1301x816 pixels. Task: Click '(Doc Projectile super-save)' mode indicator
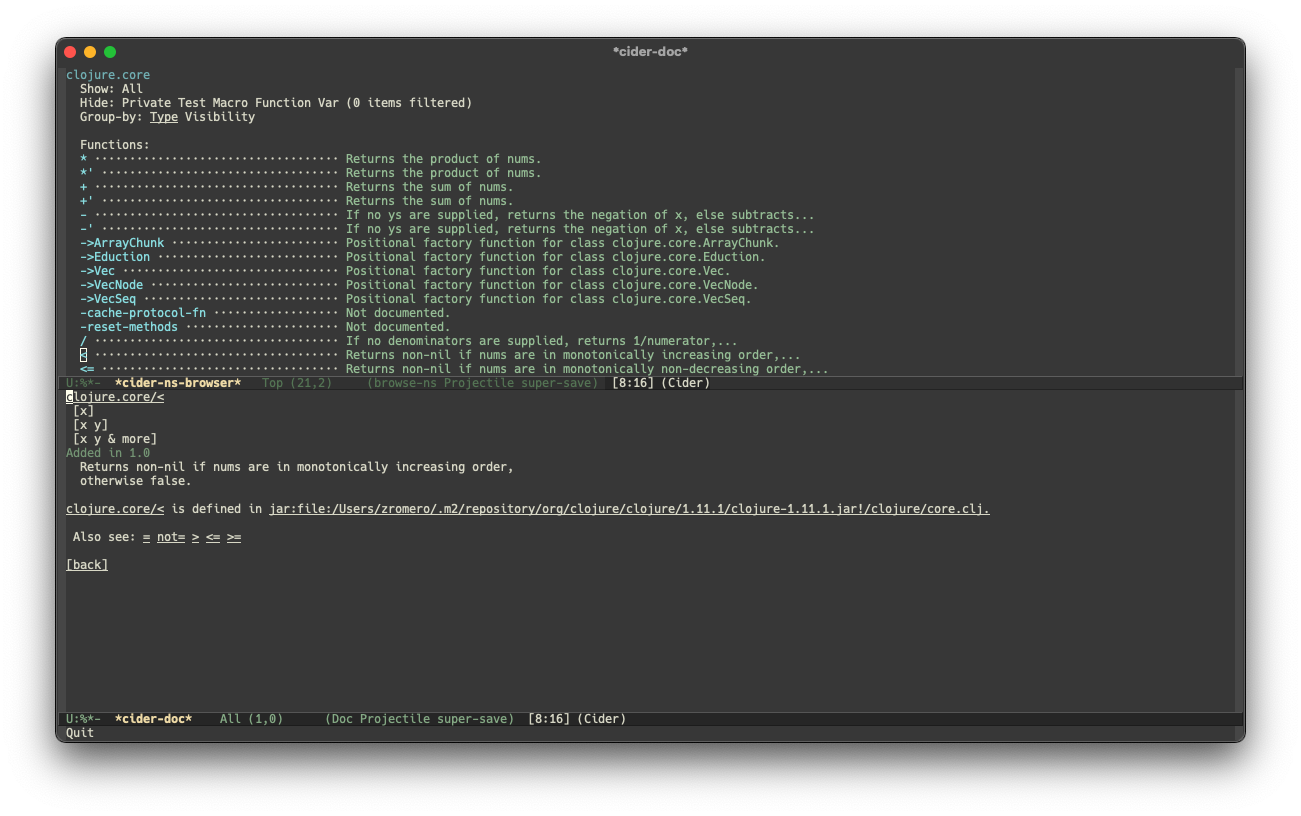click(419, 719)
